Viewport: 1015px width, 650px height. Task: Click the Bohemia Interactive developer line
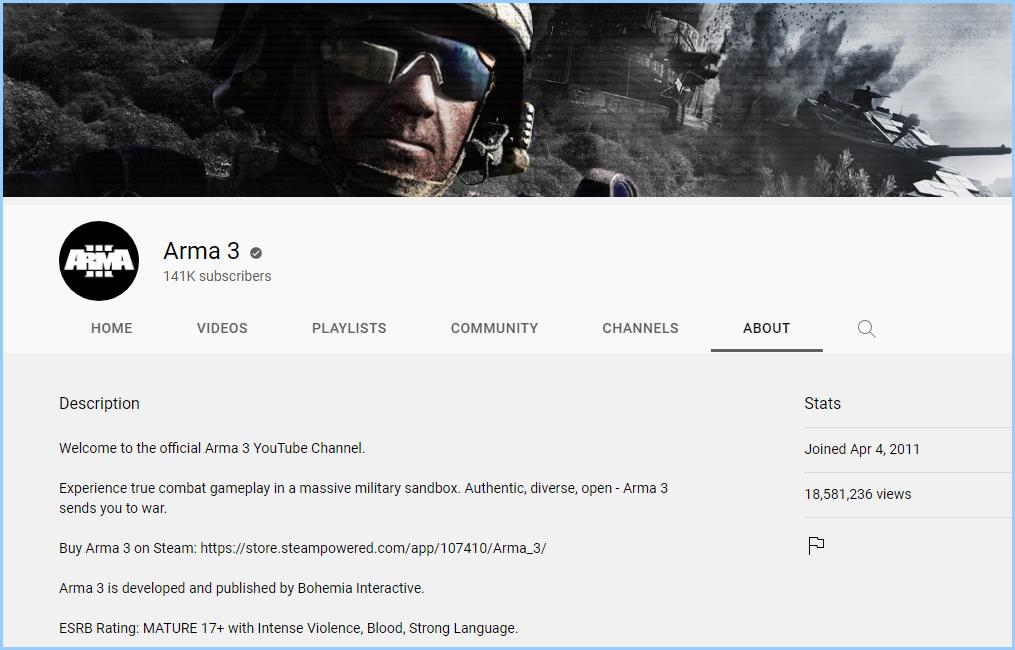pos(241,588)
